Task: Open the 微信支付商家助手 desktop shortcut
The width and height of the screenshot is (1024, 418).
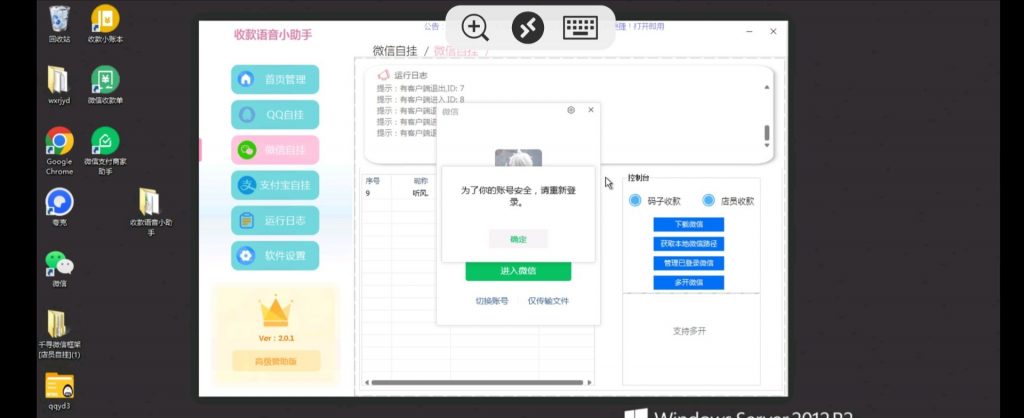Action: pos(105,142)
